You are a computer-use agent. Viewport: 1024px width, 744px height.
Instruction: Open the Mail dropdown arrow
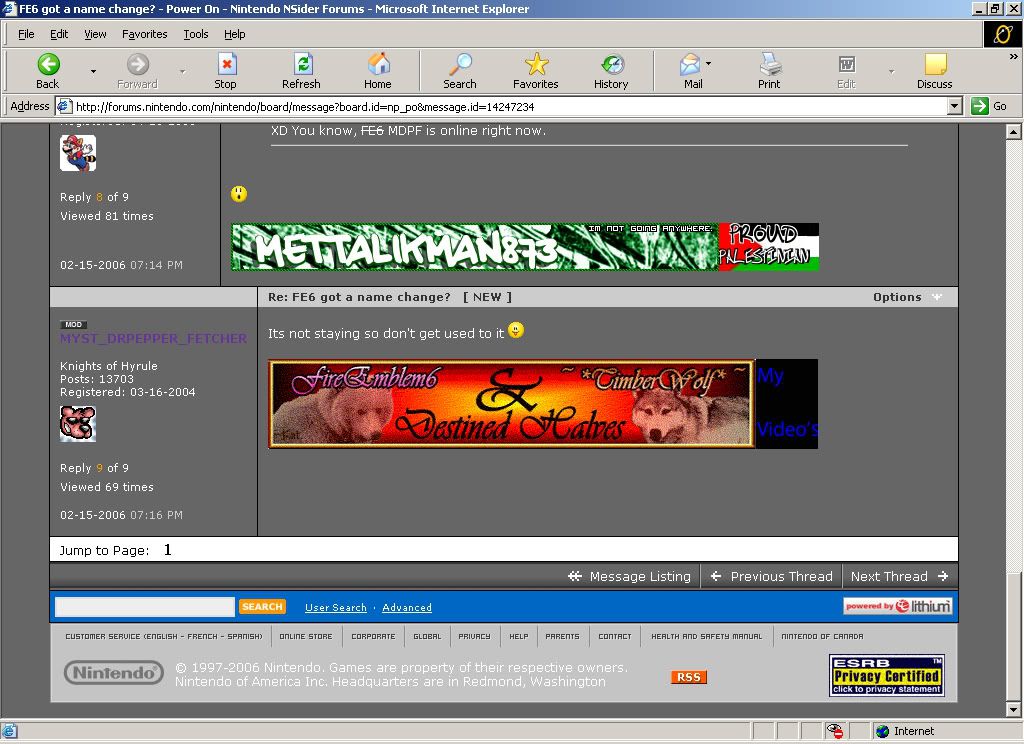click(709, 64)
